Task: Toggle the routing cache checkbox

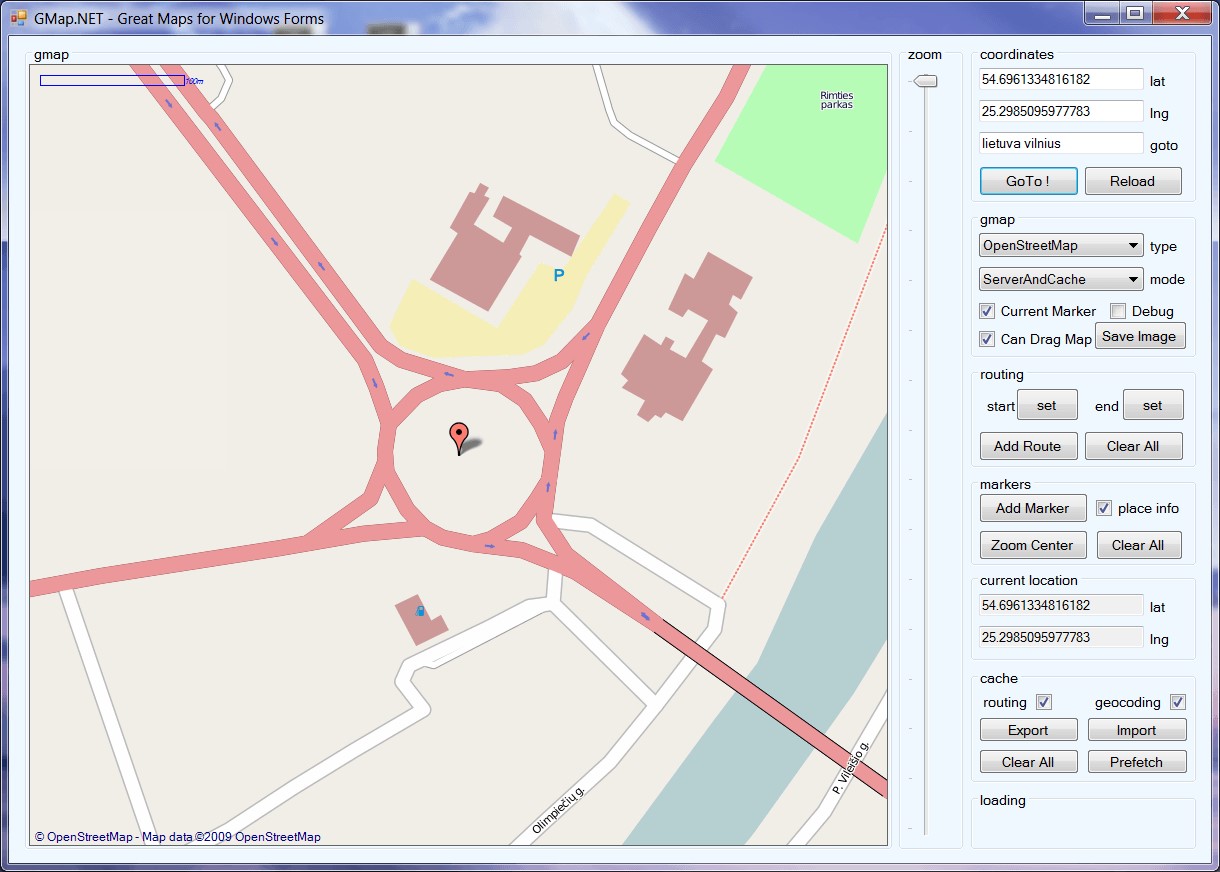Action: click(x=1044, y=702)
